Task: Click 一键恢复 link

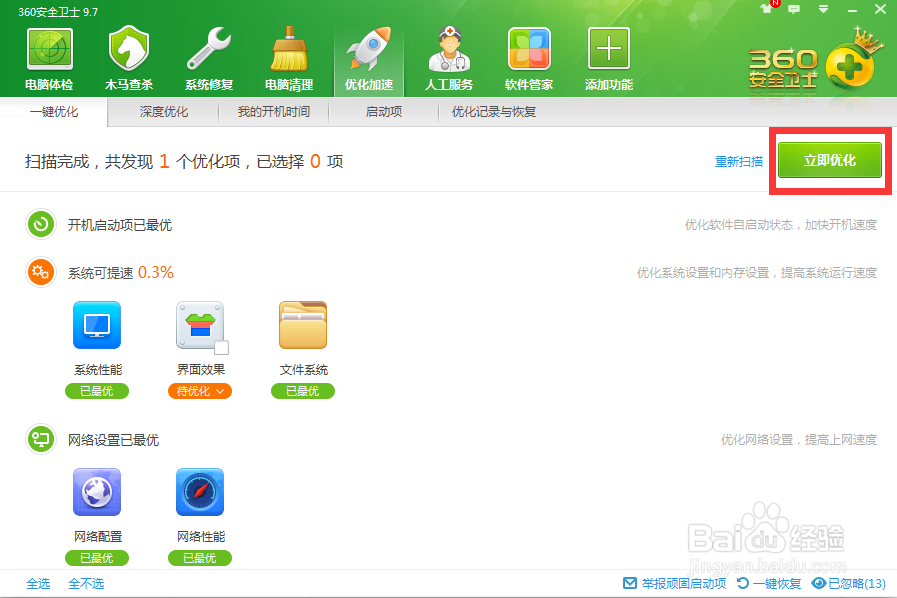Action: pyautogui.click(x=769, y=583)
